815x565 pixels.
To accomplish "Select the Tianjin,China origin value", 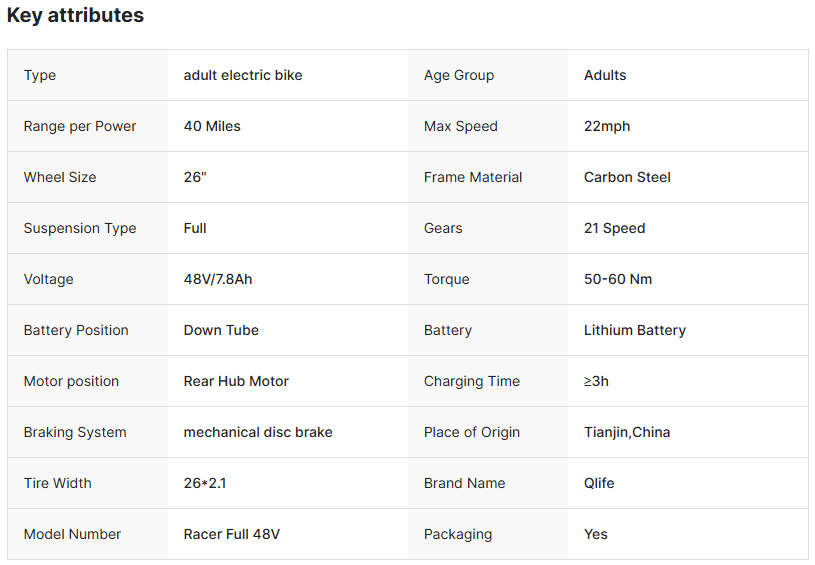I will (x=627, y=432).
